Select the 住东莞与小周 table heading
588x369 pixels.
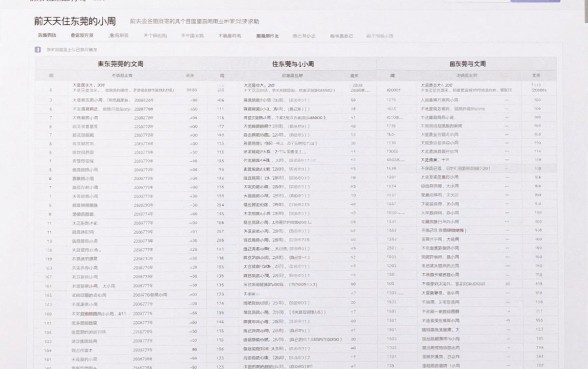click(x=293, y=64)
